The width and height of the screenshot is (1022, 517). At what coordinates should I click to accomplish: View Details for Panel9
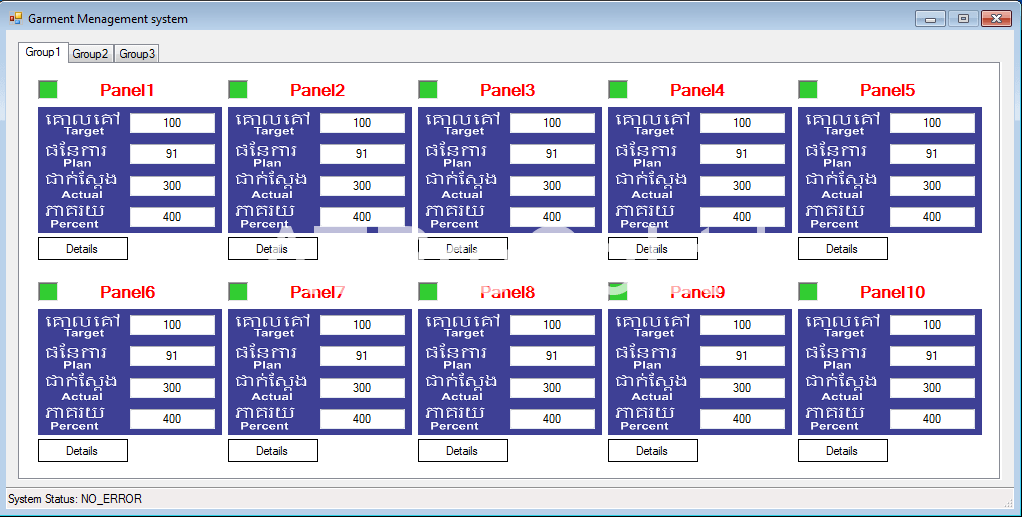coord(653,451)
